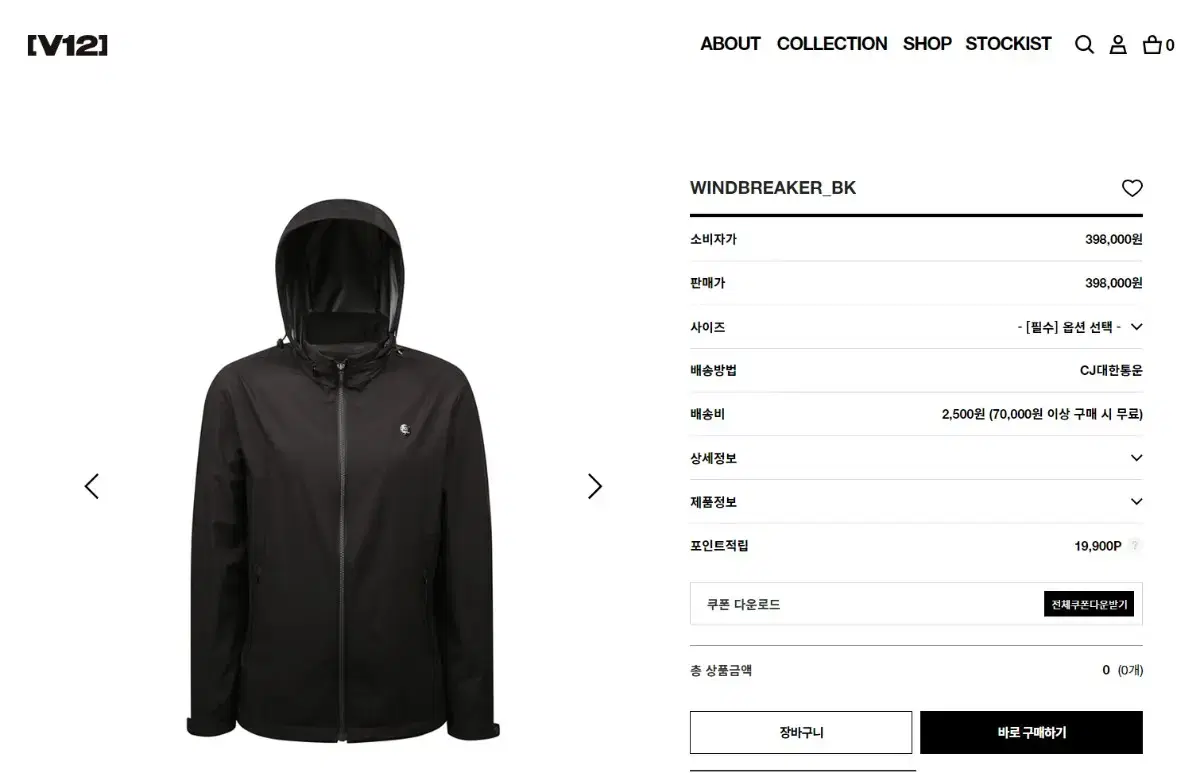Show next product image arrow
The image size is (1200, 773).
[x=595, y=486]
